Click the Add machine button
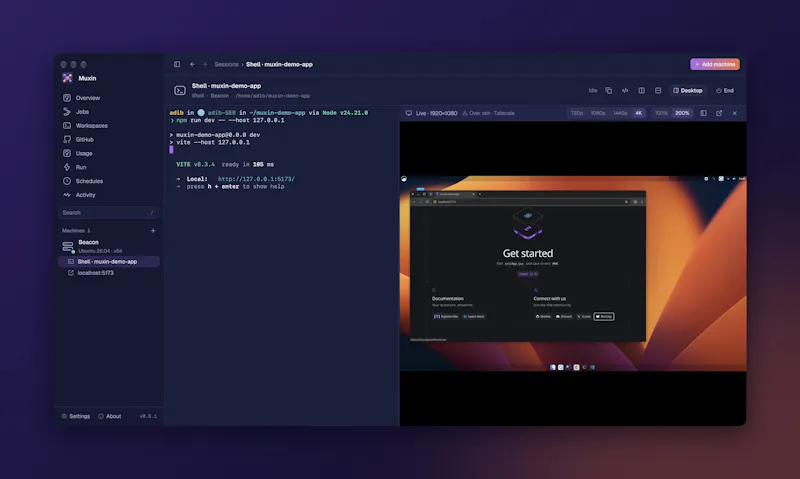Viewport: 800px width, 479px height. 715,64
